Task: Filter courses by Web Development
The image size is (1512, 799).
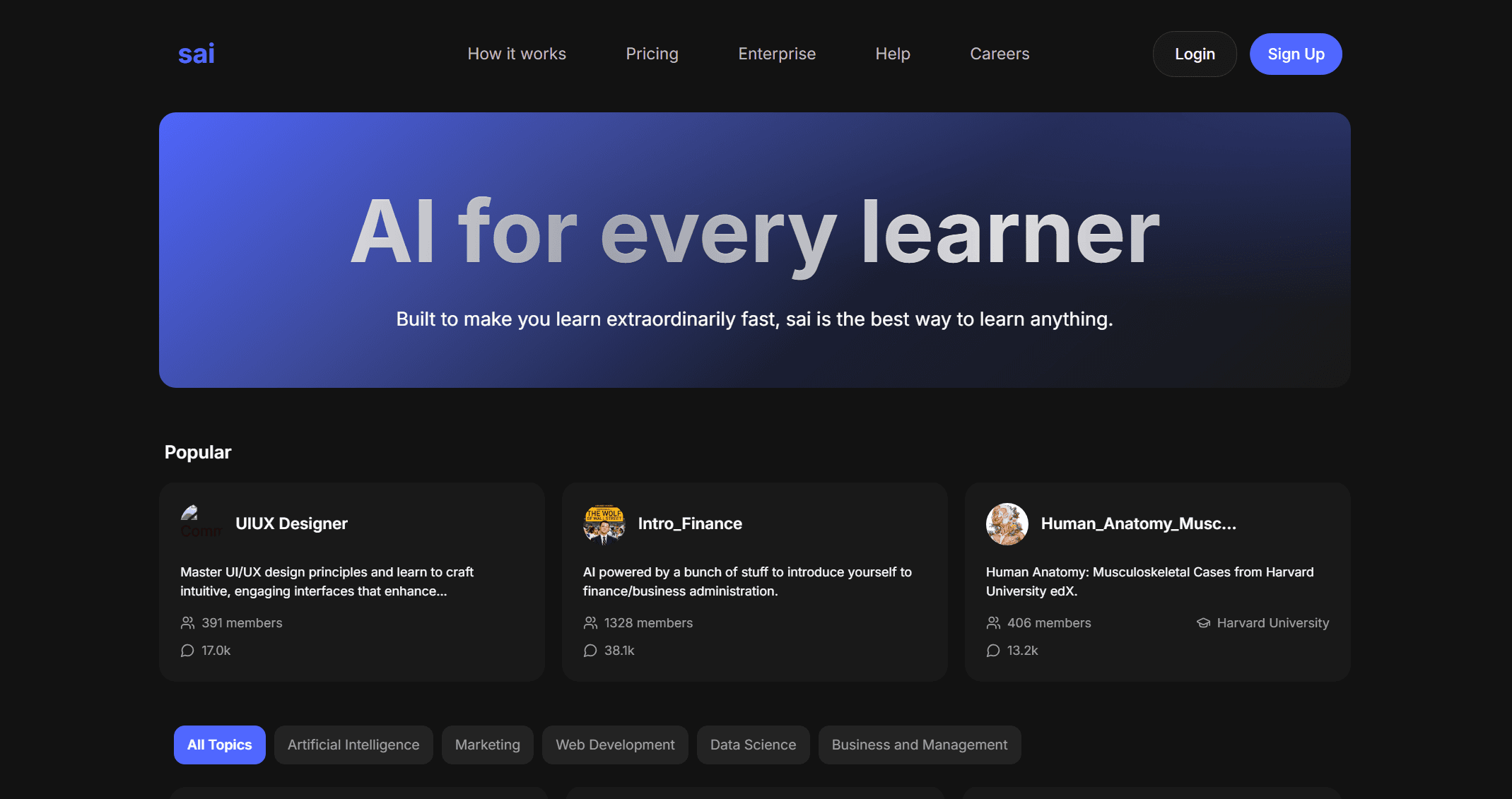Action: click(x=614, y=745)
